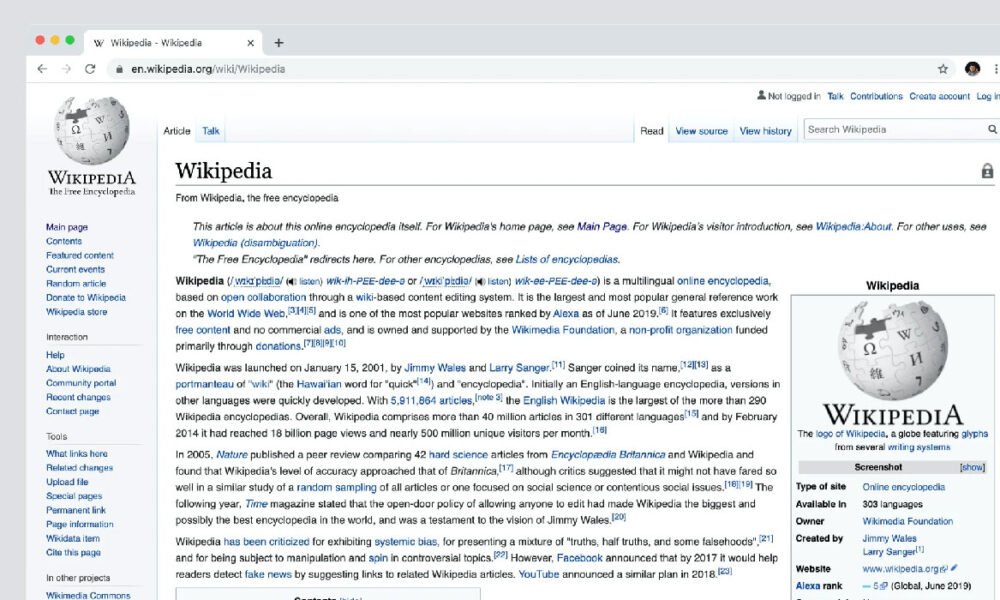
Task: Open Featured content in the sidebar
Action: [x=80, y=255]
